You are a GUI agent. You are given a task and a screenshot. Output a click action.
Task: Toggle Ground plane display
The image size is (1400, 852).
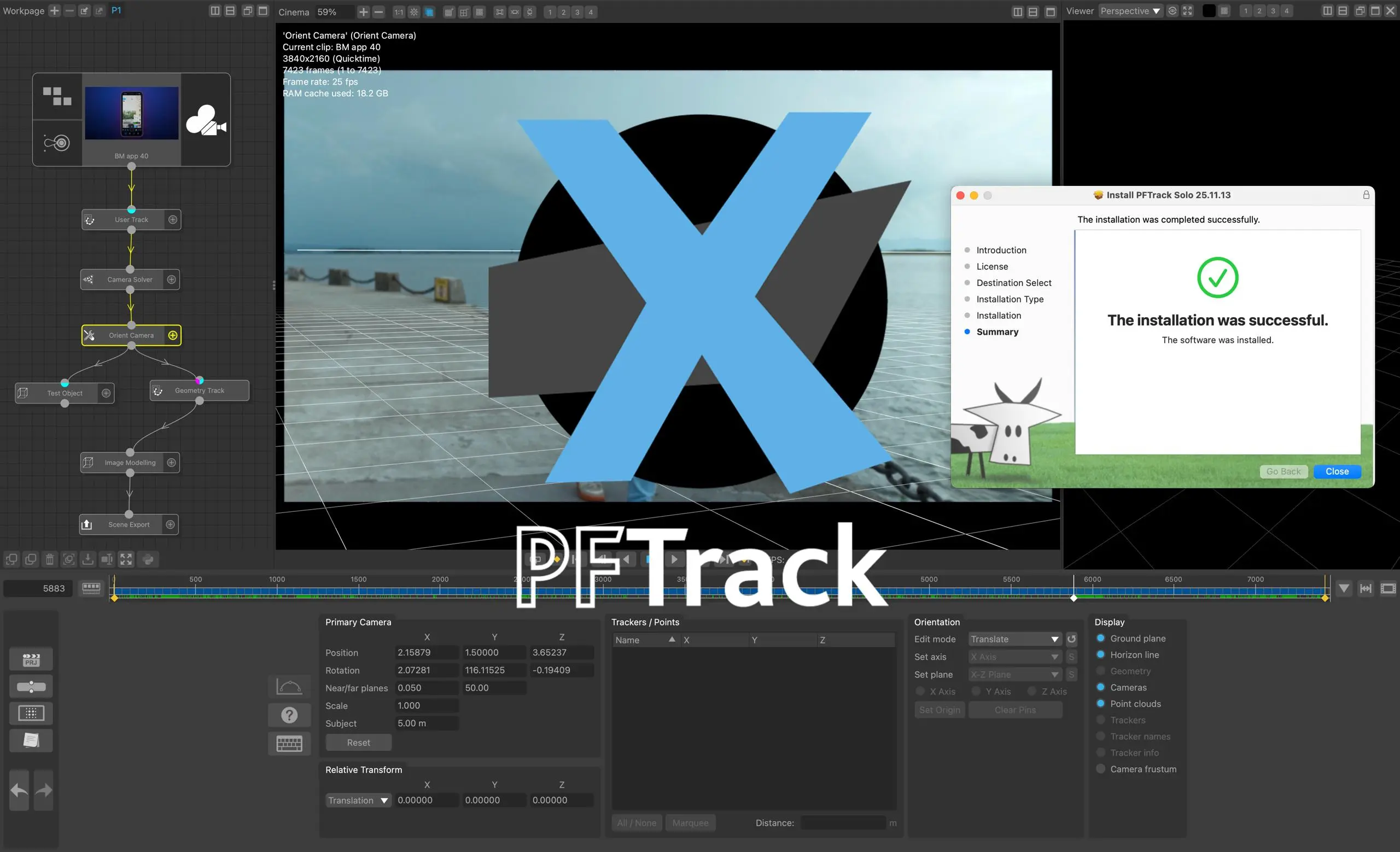pyautogui.click(x=1100, y=638)
